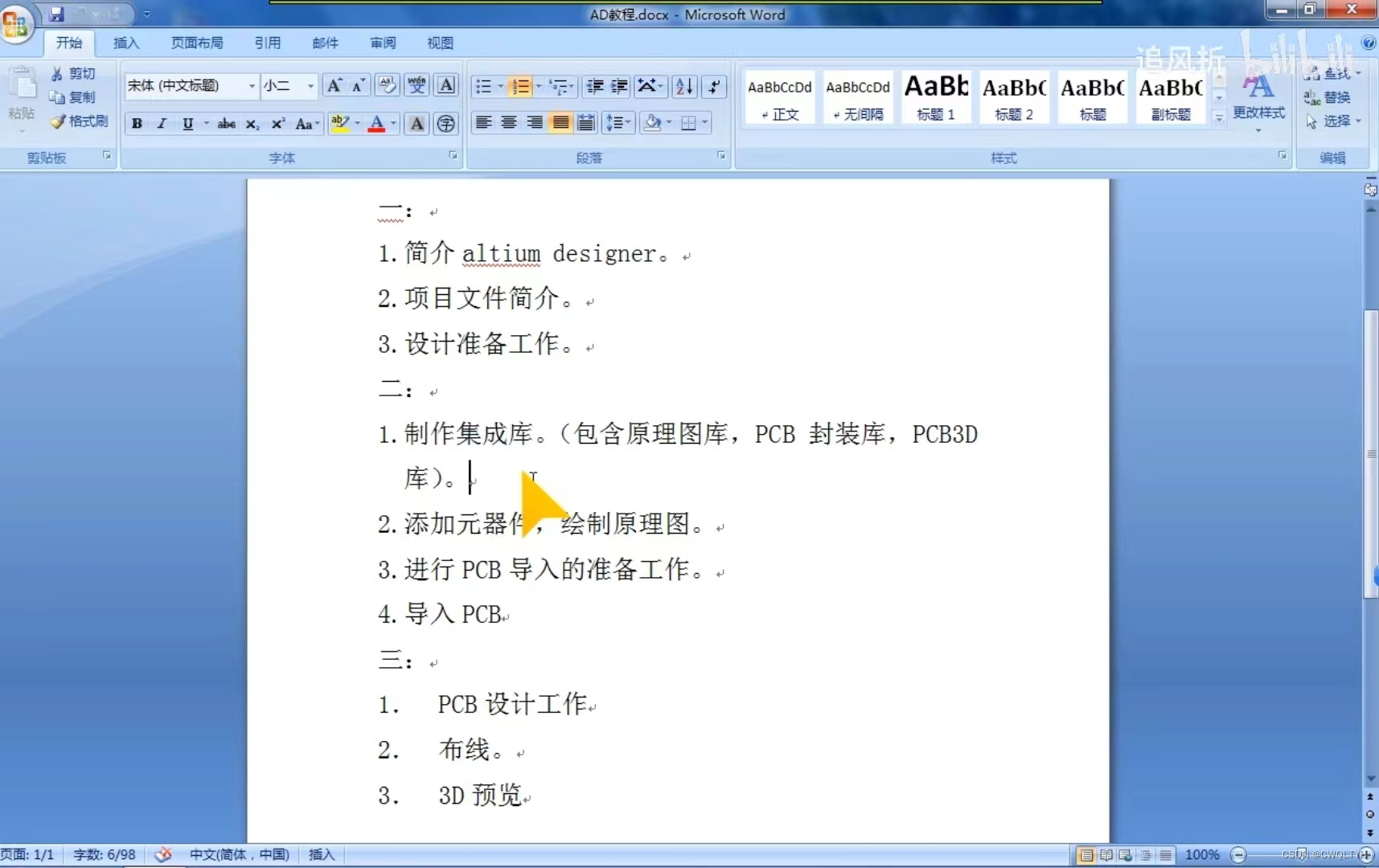Viewport: 1379px width, 868px height.
Task: Apply character shading icon
Action: (x=417, y=124)
